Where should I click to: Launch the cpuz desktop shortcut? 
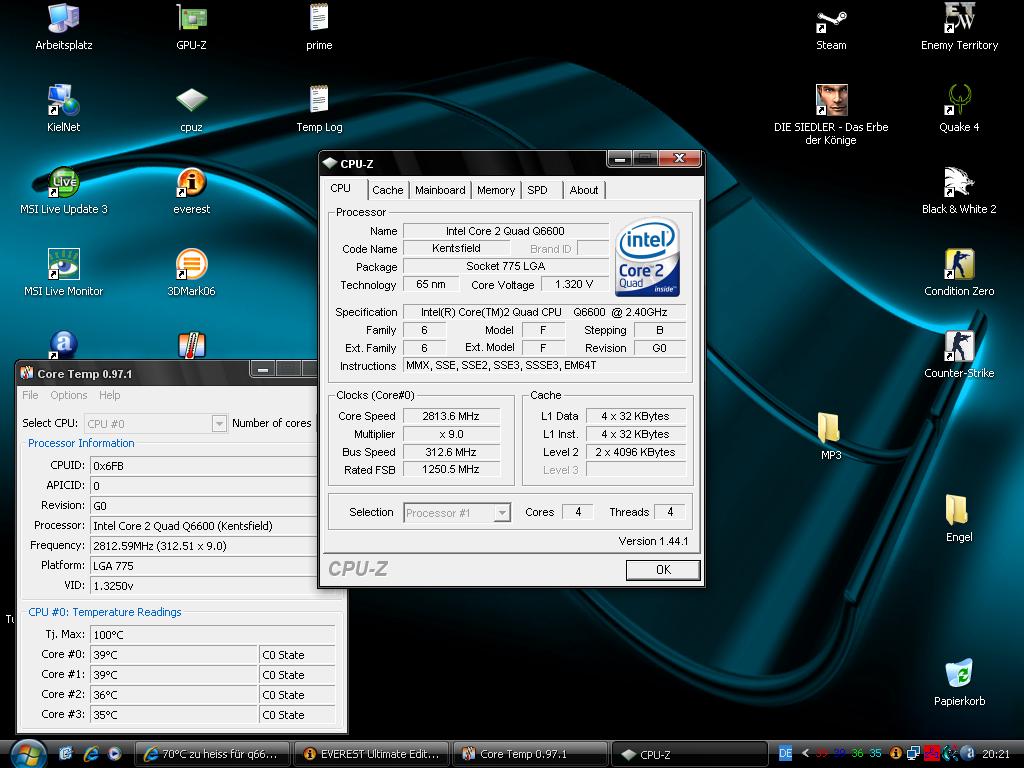(x=191, y=109)
